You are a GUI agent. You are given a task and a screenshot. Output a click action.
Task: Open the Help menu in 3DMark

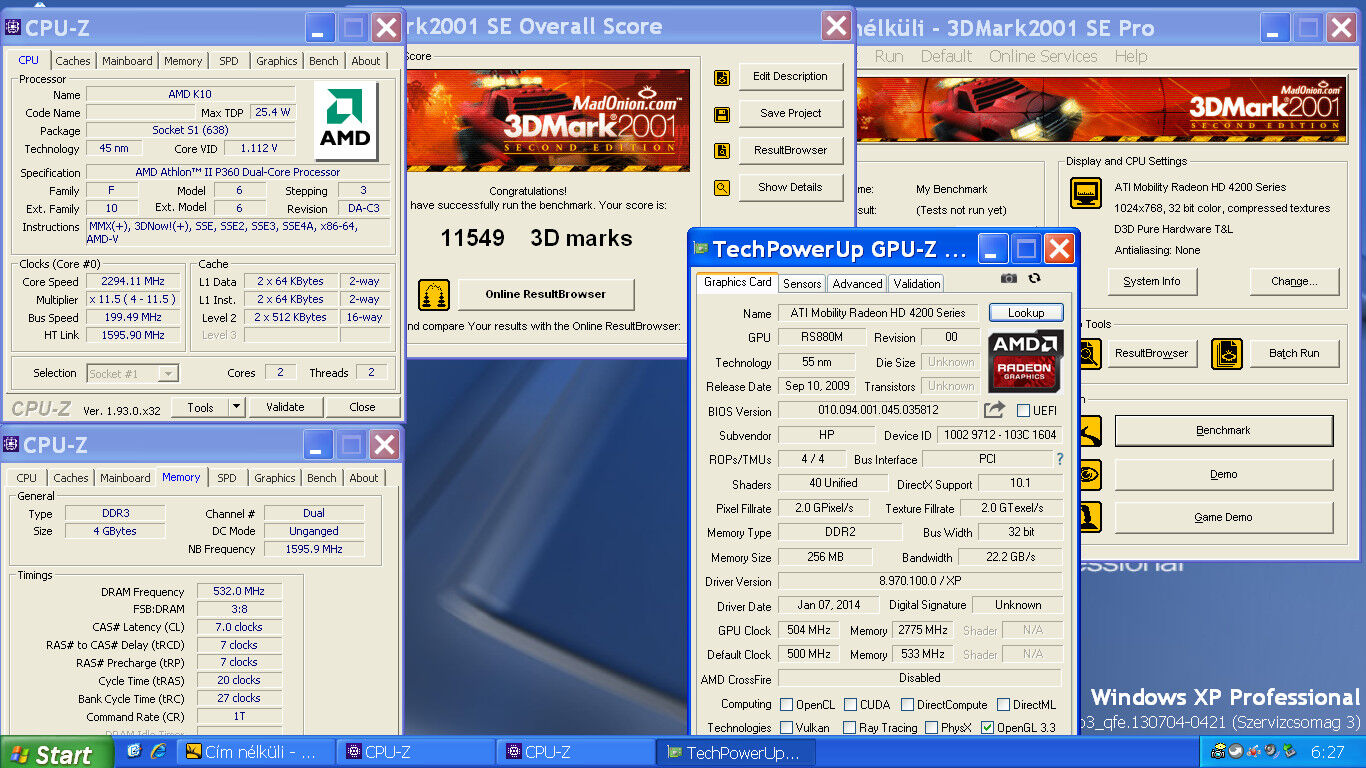tap(1131, 56)
